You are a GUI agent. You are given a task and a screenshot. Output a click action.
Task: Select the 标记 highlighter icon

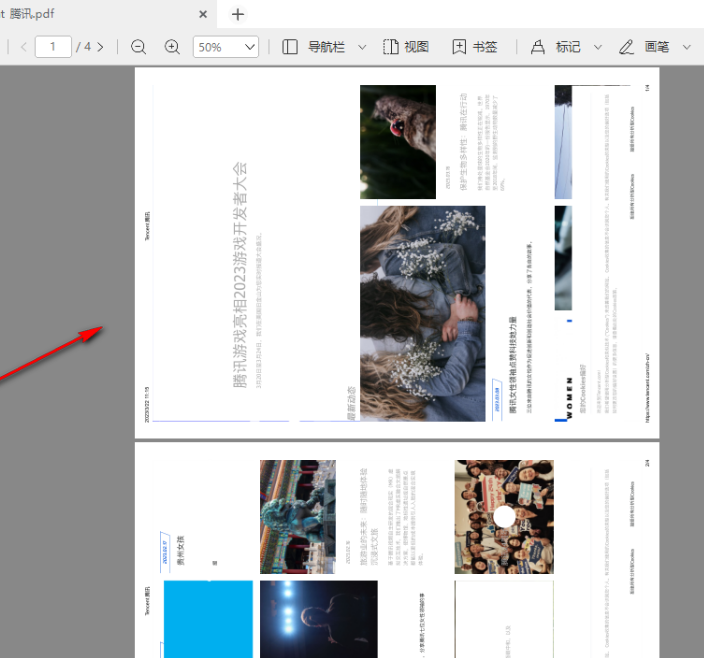pos(538,47)
